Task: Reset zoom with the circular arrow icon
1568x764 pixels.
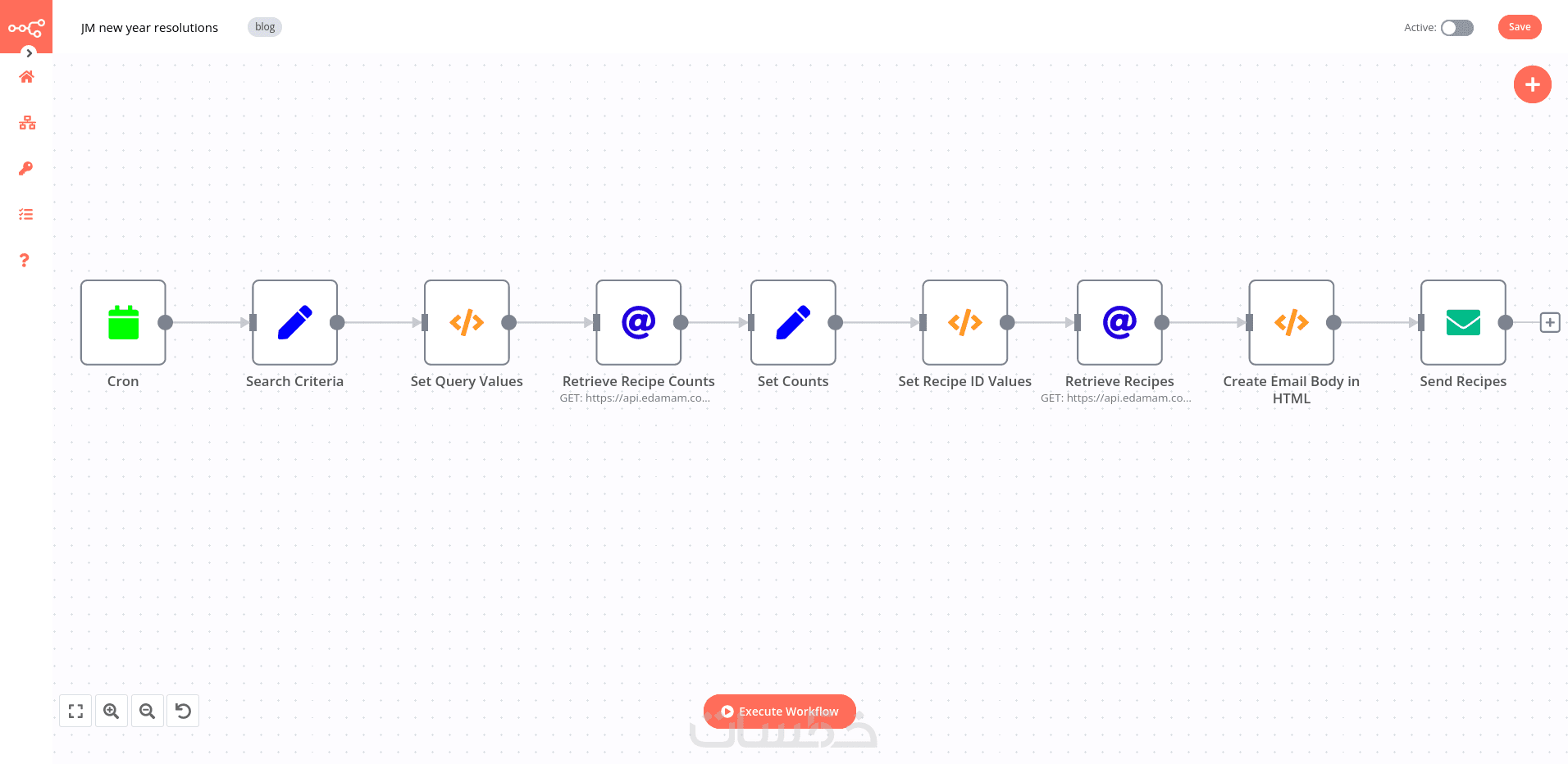Action: pyautogui.click(x=184, y=711)
